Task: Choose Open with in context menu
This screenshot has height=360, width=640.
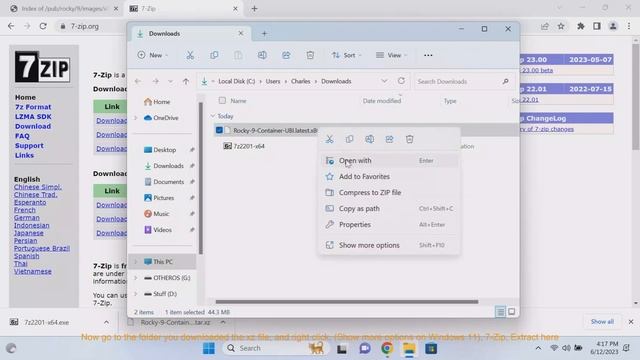Action: [389, 160]
